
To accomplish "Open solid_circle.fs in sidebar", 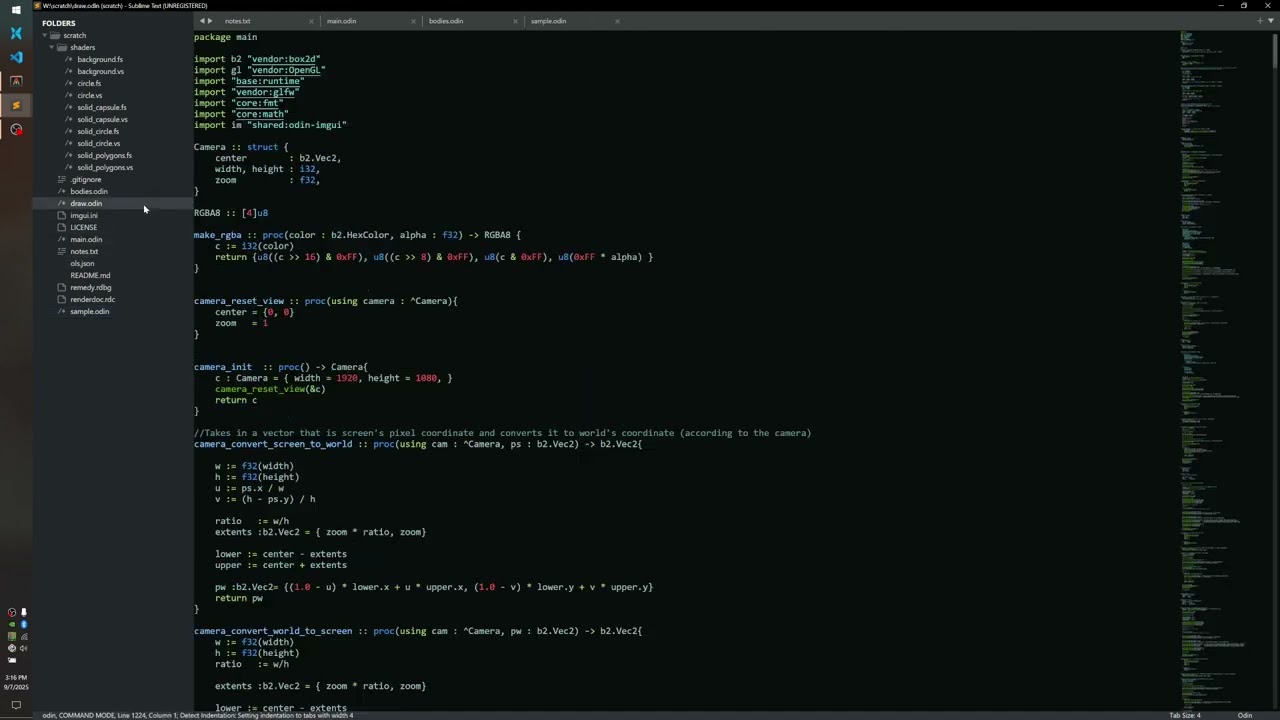I will 98,131.
